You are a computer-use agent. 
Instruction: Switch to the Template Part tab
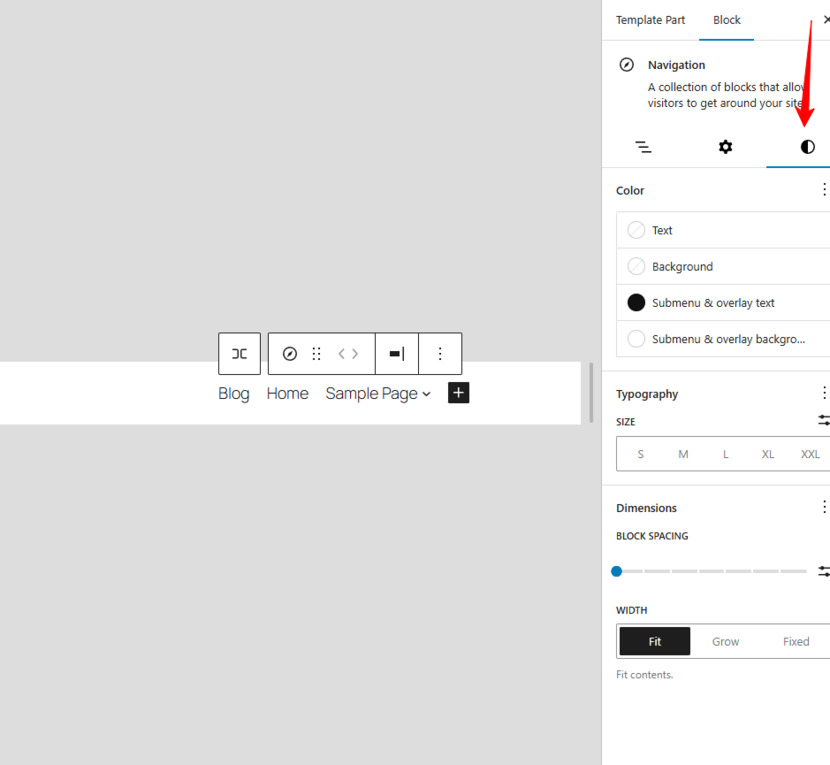pos(650,20)
